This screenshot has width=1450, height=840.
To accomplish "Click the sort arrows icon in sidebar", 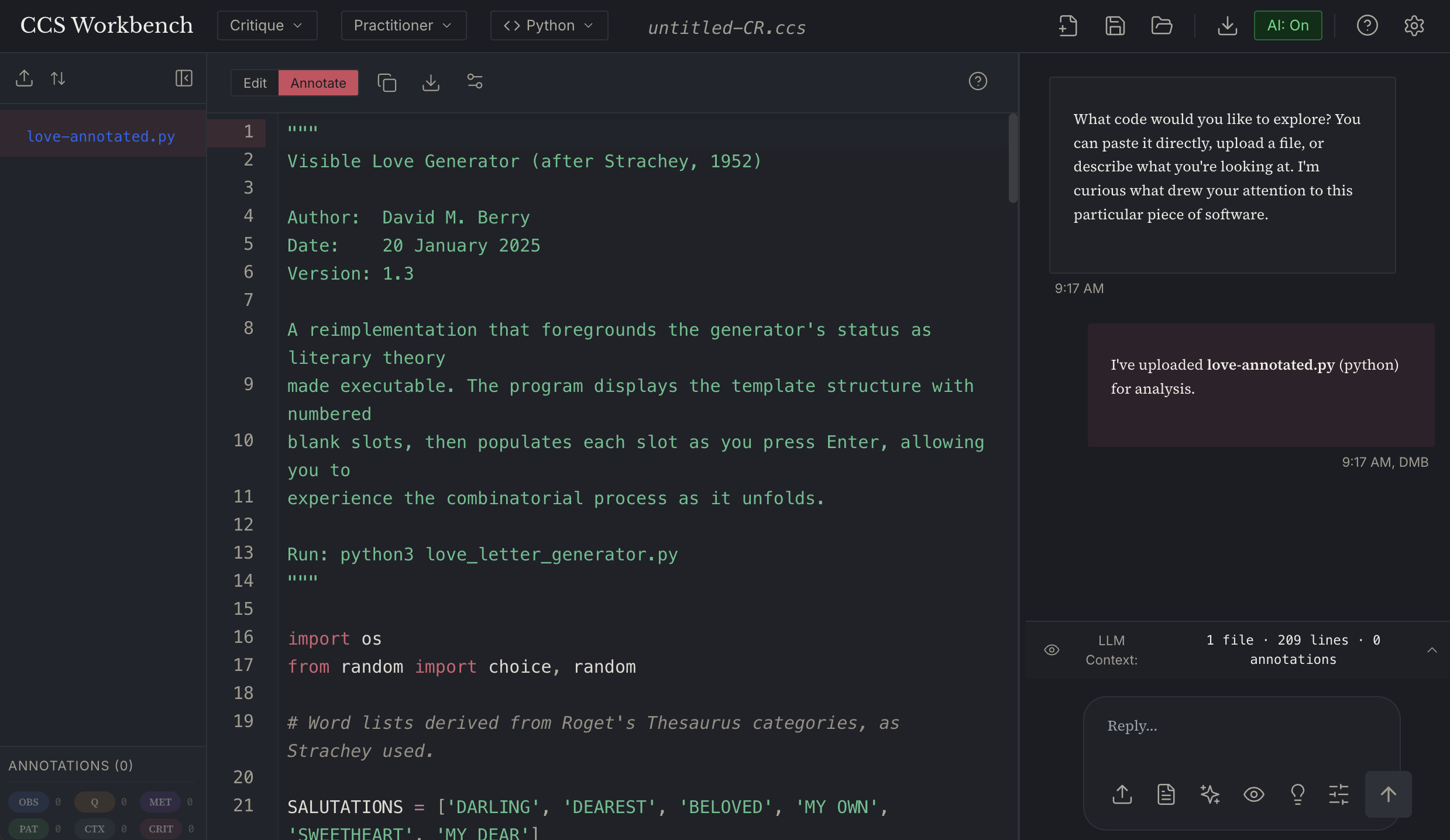I will 58,78.
